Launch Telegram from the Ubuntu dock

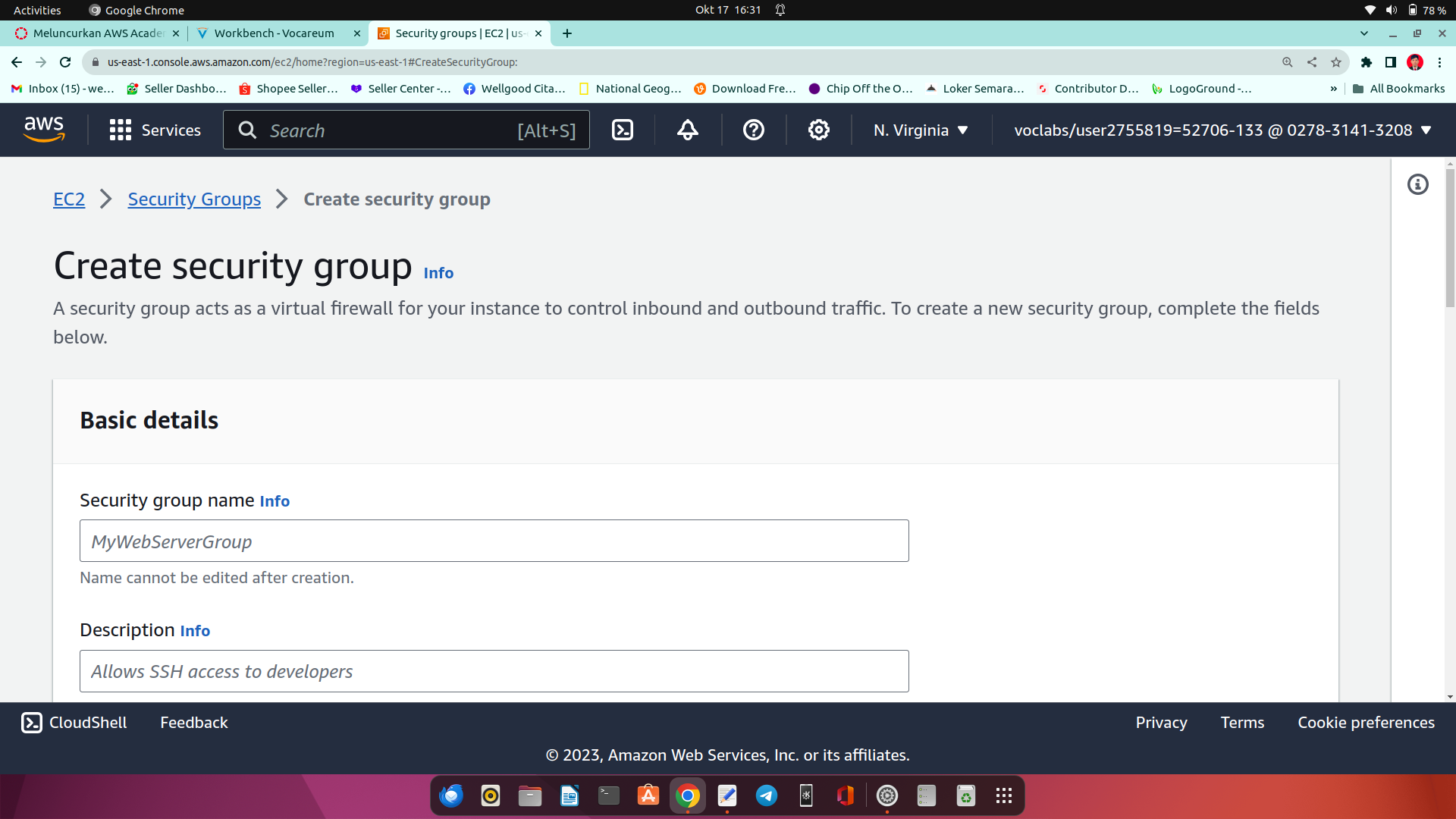coord(766,795)
